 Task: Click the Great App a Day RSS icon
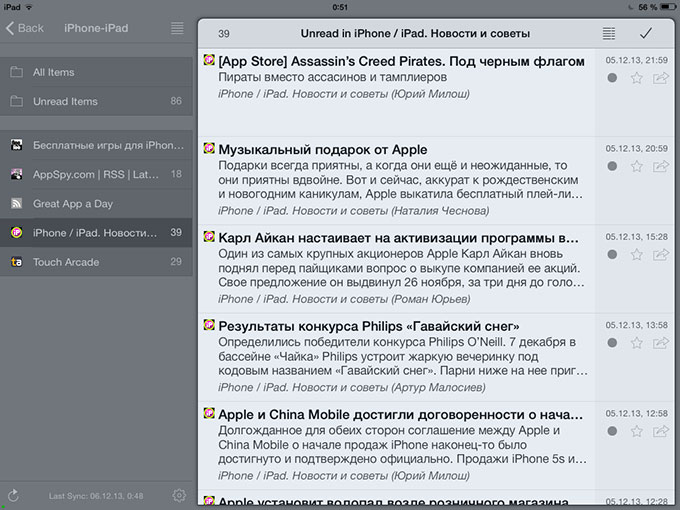click(16, 203)
